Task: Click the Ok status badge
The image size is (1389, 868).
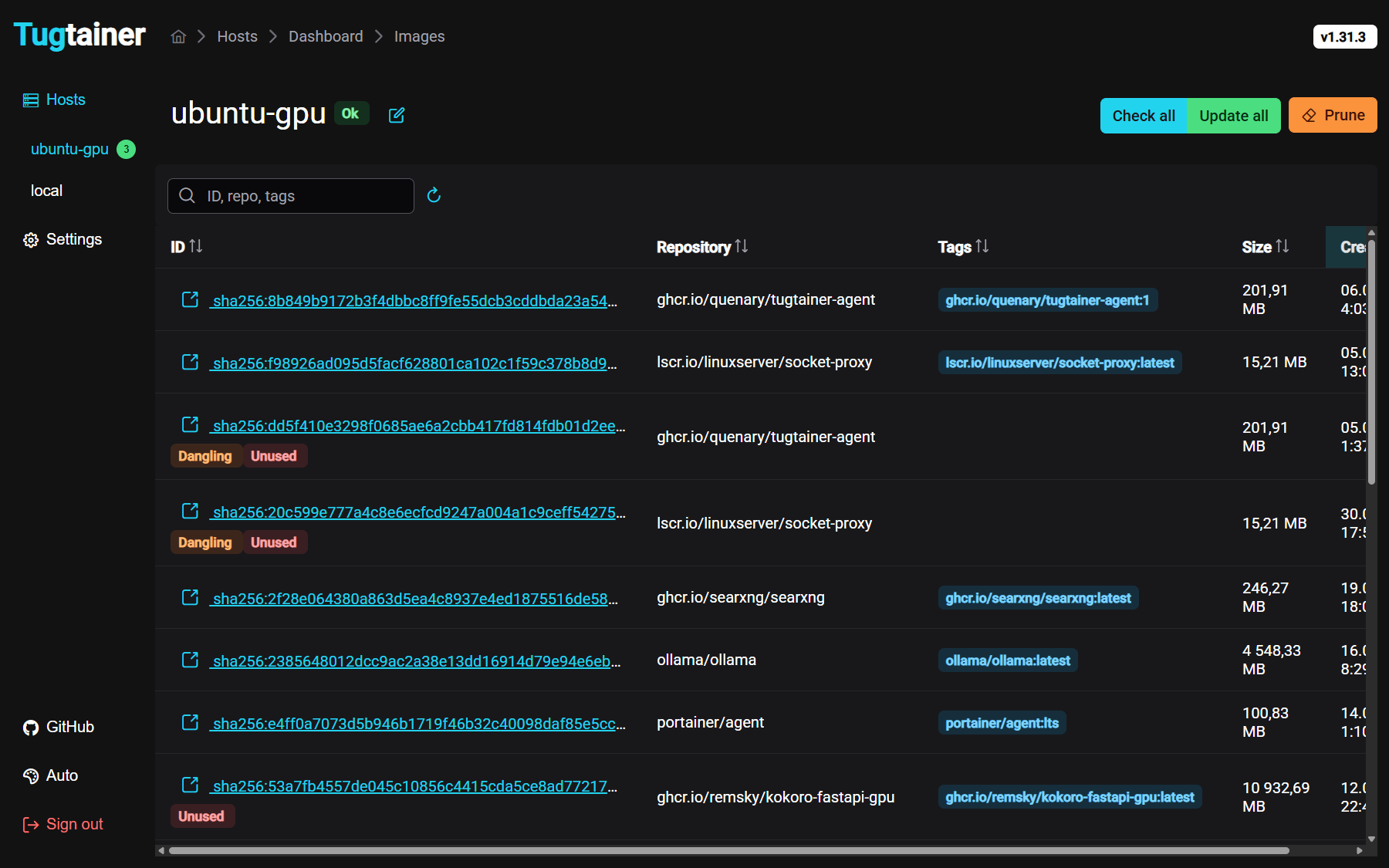Action: [351, 113]
